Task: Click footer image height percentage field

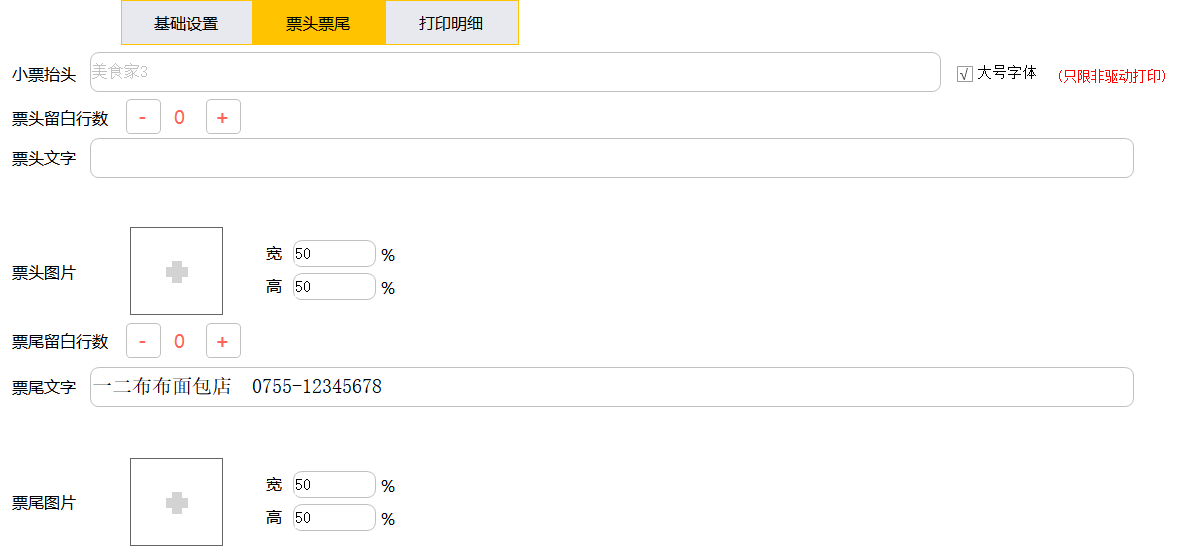Action: pos(334,518)
